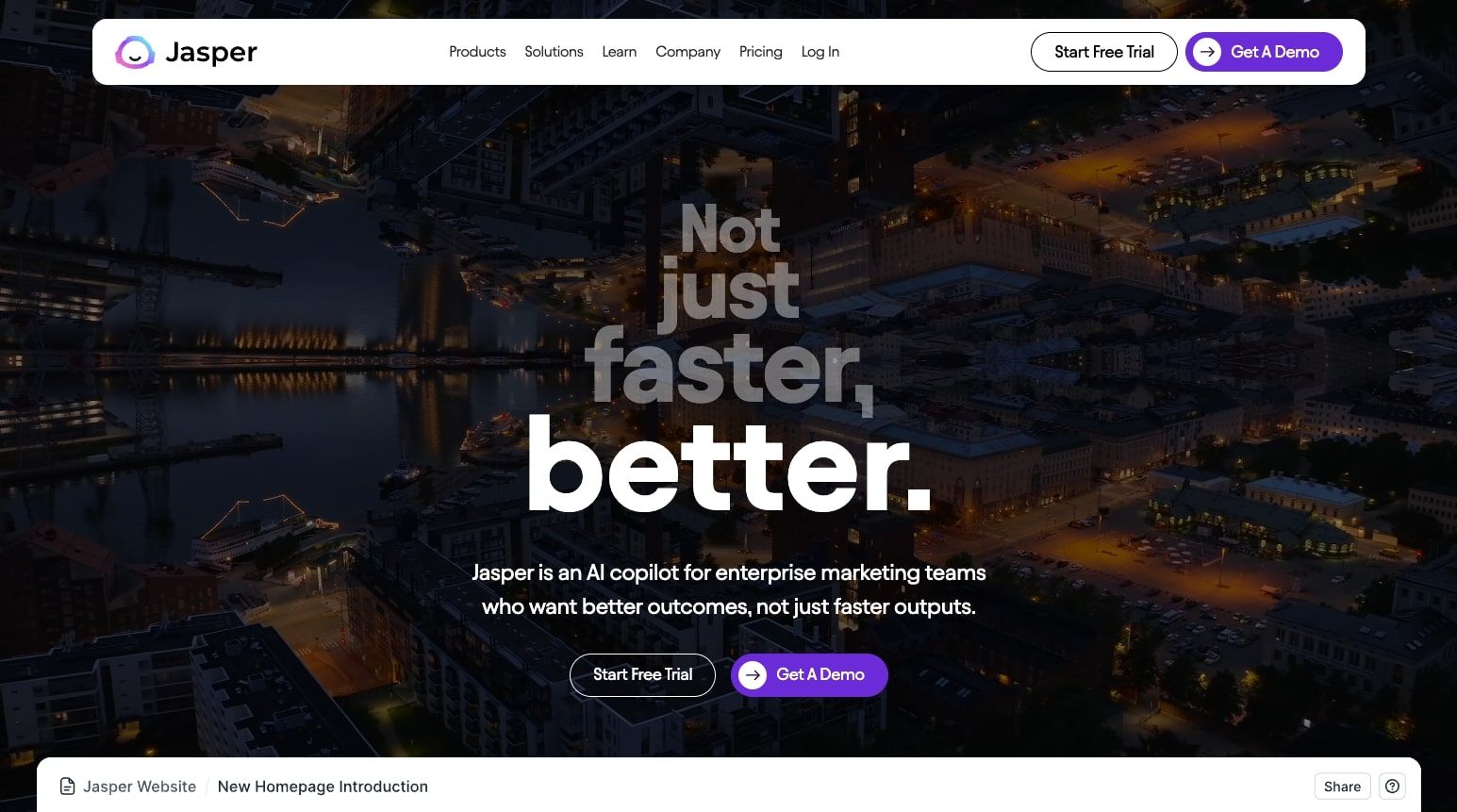Click the arrow icon in header Get A Demo
Screen dimensions: 1457x812
pyautogui.click(x=1207, y=52)
